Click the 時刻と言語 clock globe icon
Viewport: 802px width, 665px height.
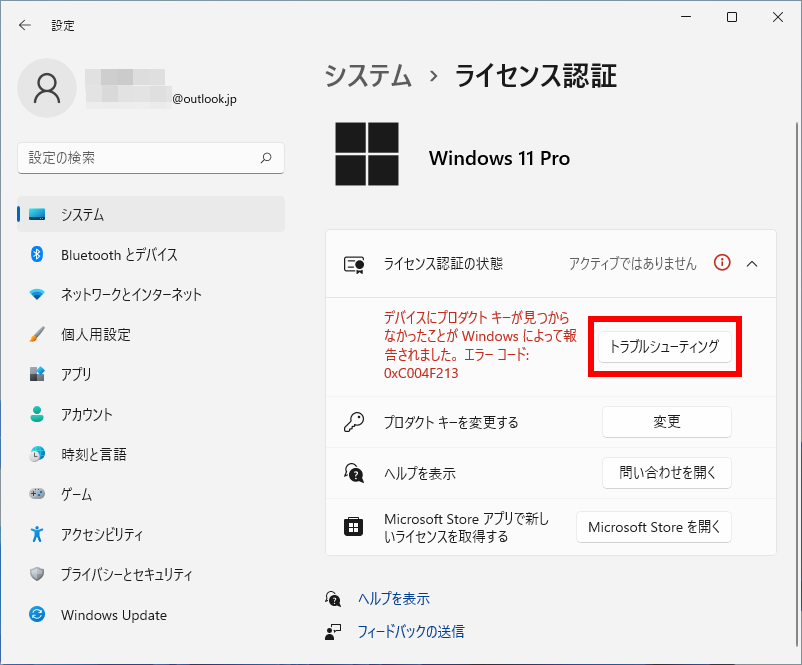point(37,454)
